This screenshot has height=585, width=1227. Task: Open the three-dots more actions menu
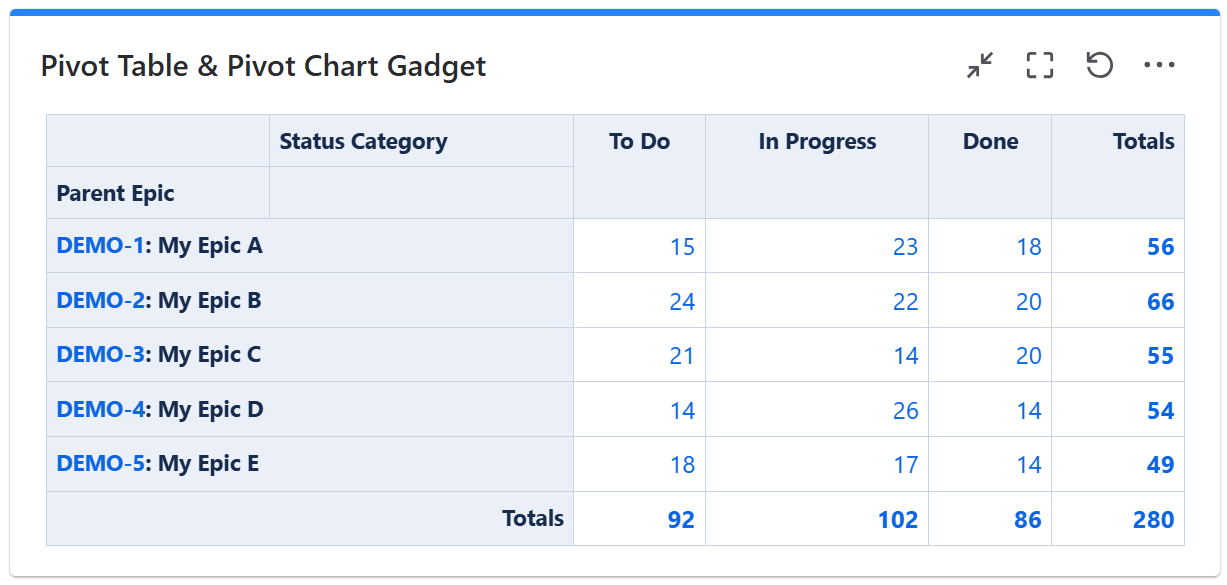(x=1159, y=66)
